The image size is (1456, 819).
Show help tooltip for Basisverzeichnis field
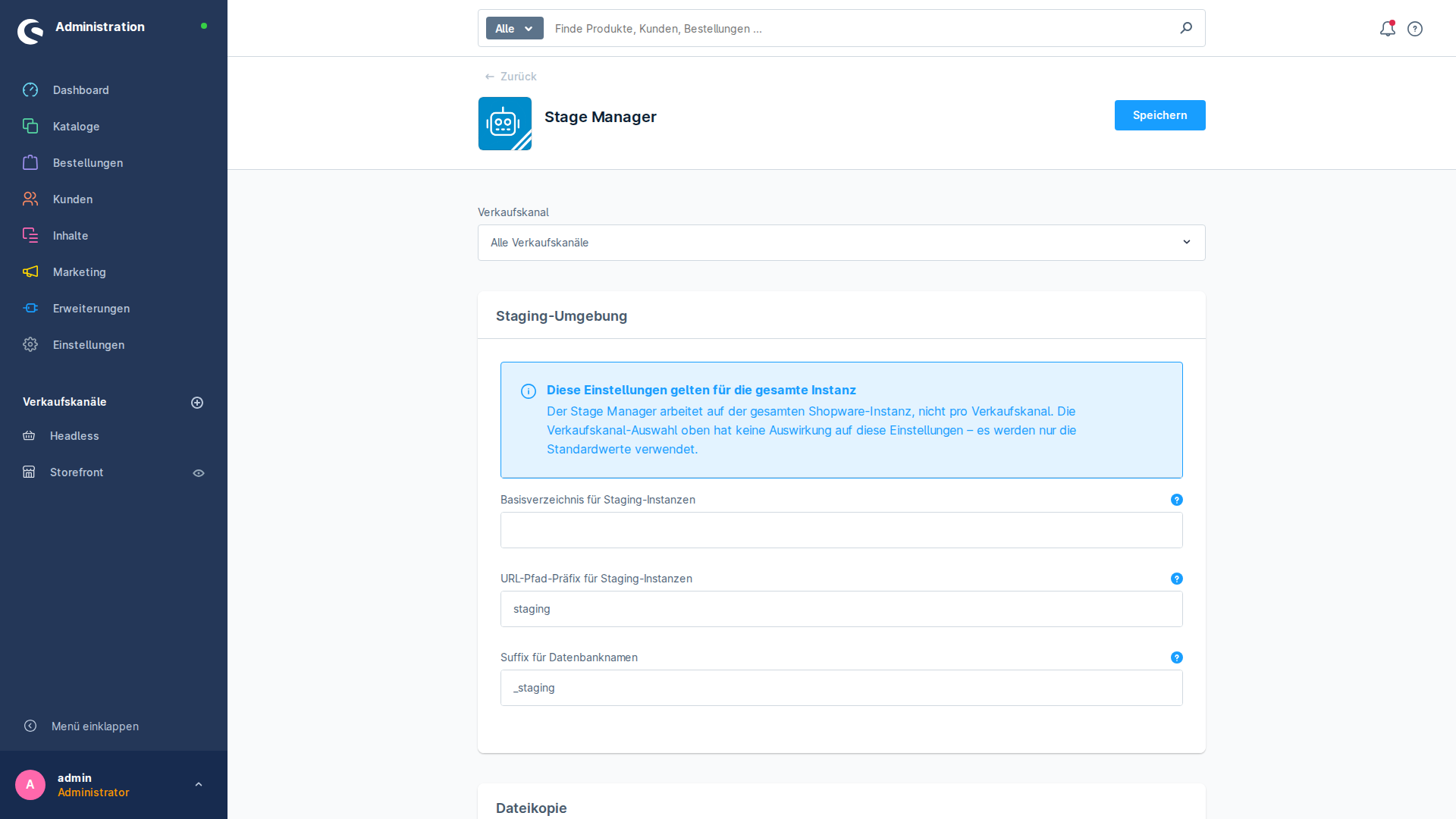(1177, 500)
